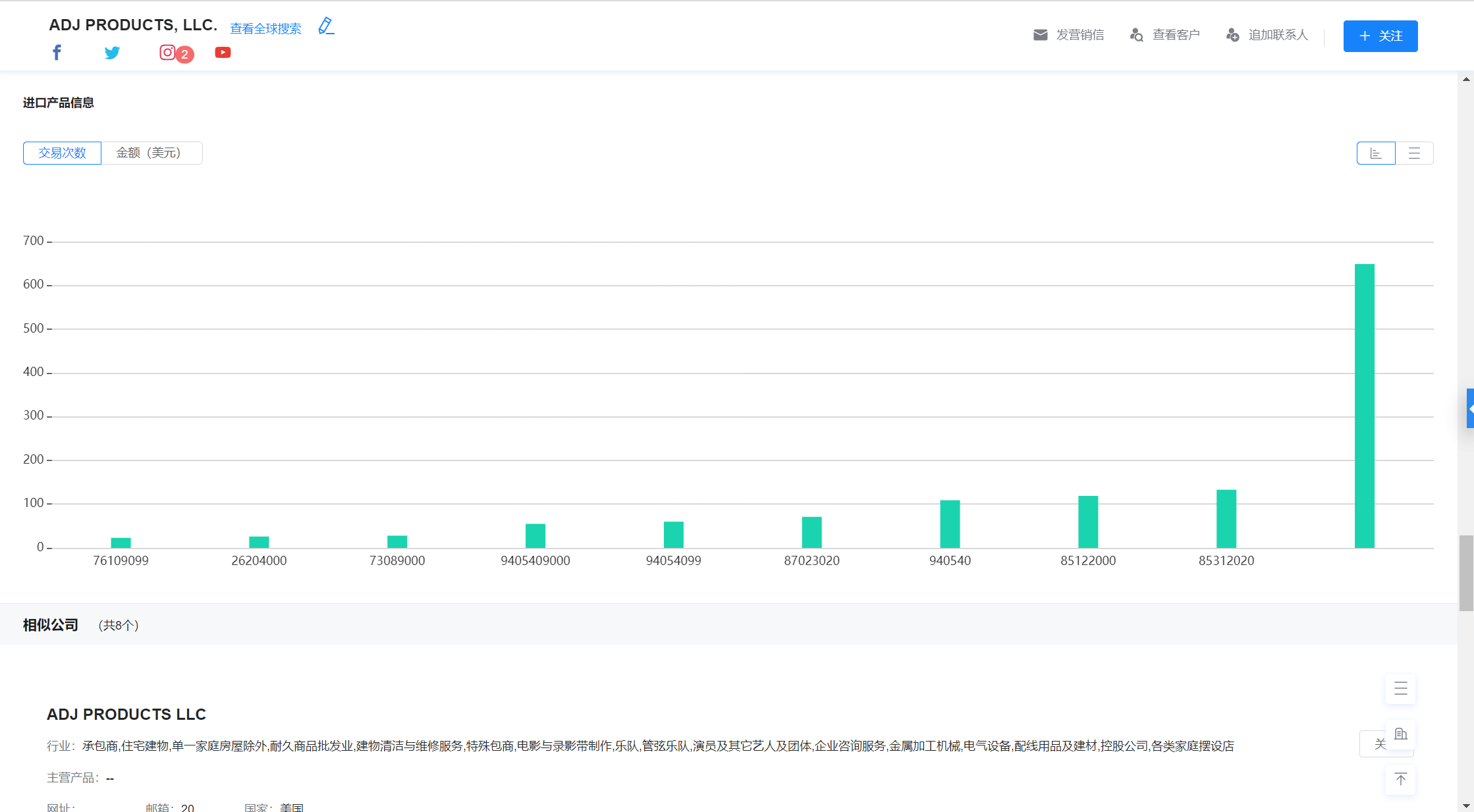
Task: Click the bar for code 940540
Action: tap(950, 524)
